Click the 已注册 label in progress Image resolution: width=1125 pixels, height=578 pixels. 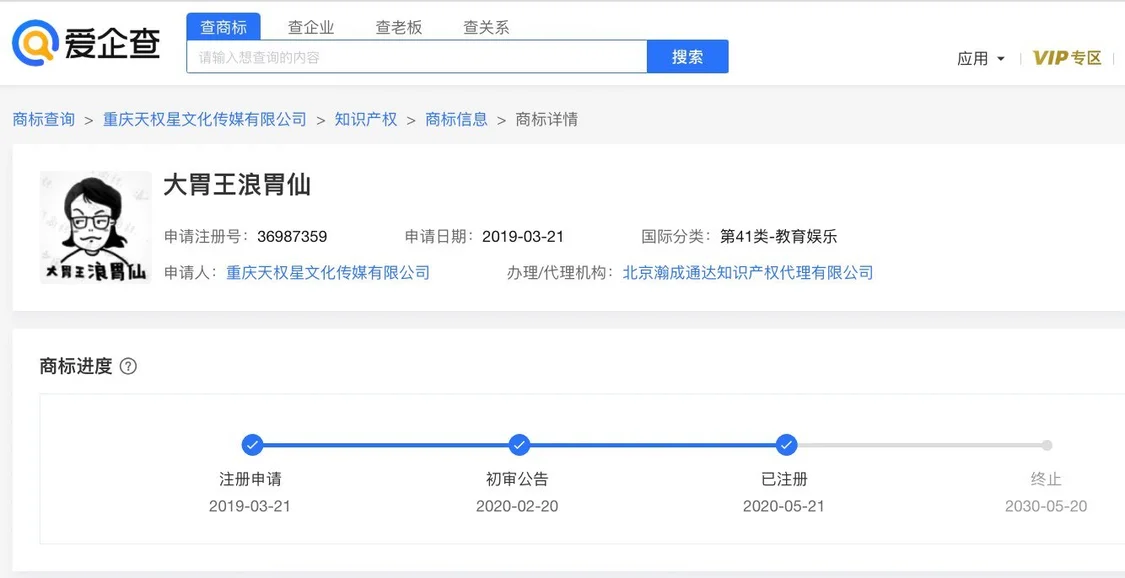[783, 479]
